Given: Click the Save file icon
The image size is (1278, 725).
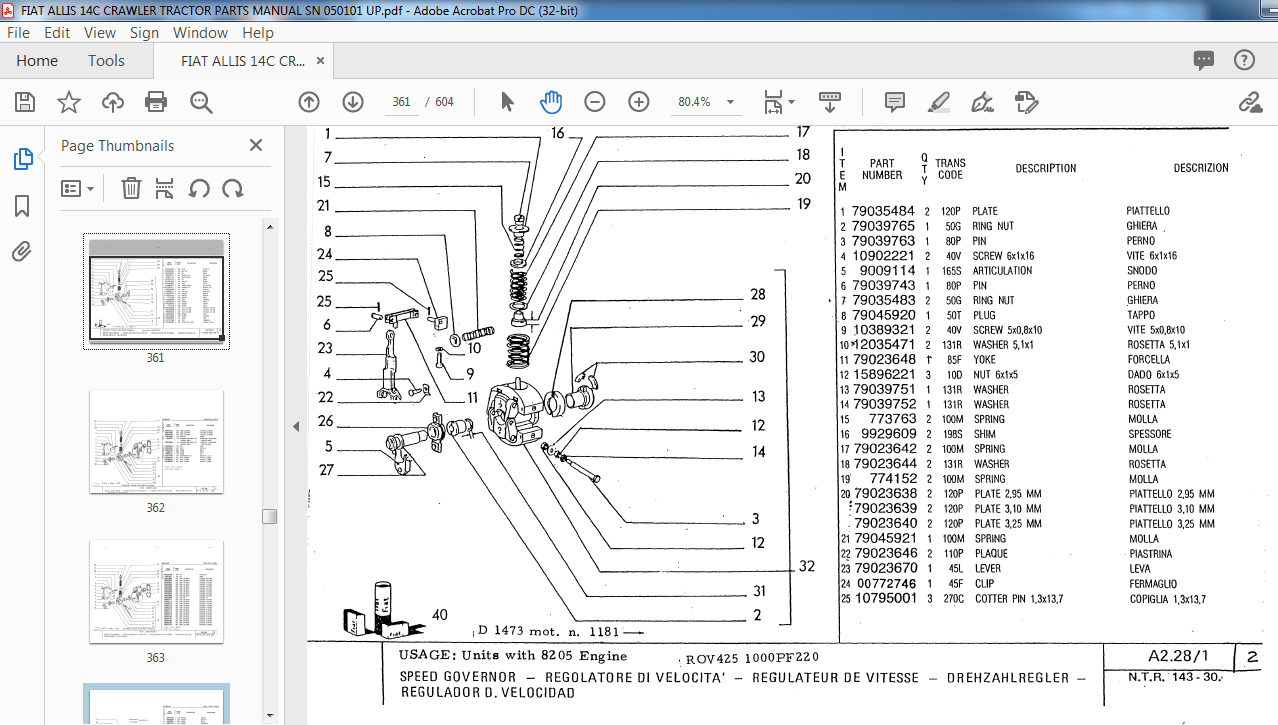Looking at the screenshot, I should (25, 102).
